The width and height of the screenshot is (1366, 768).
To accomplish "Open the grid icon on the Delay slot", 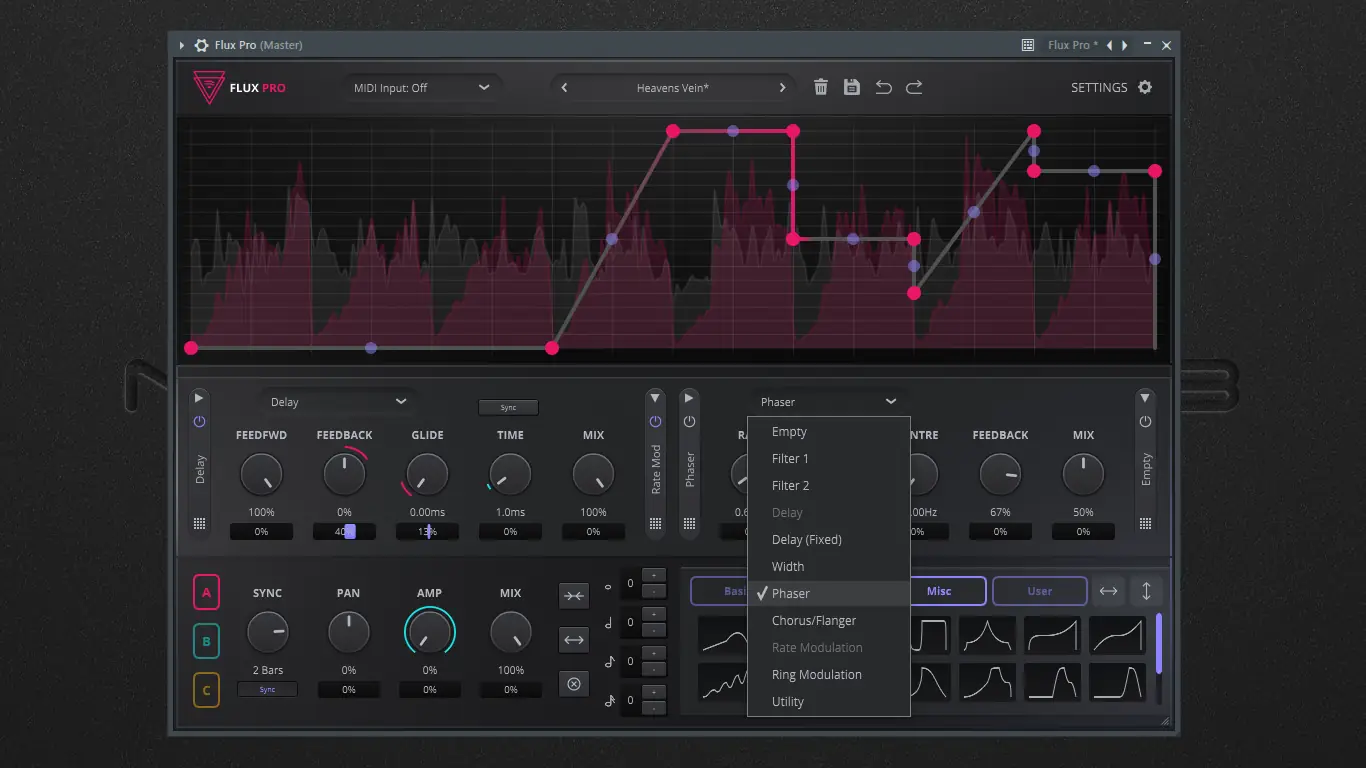I will 199,523.
